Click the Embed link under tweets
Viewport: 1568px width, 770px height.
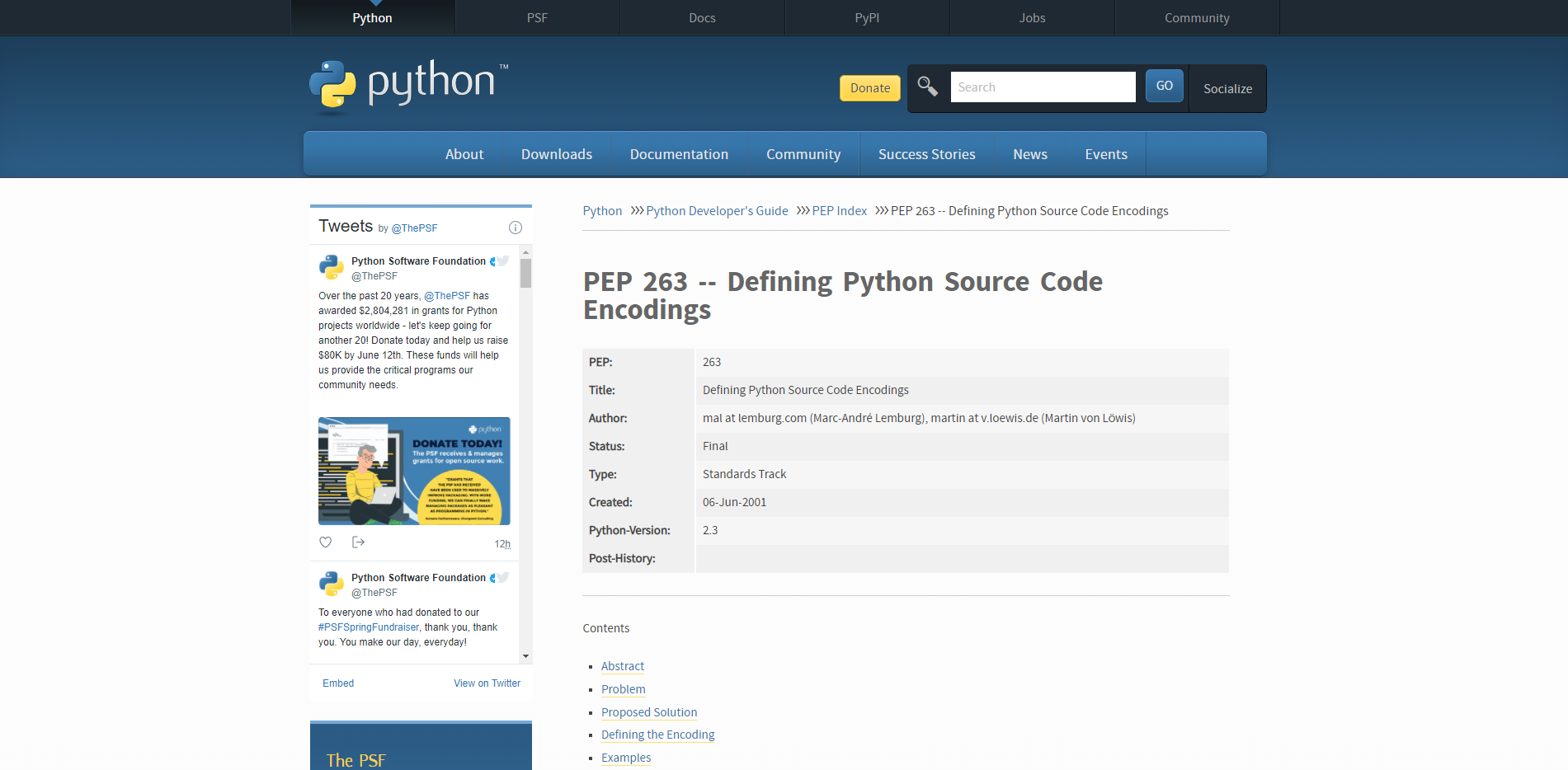(338, 683)
